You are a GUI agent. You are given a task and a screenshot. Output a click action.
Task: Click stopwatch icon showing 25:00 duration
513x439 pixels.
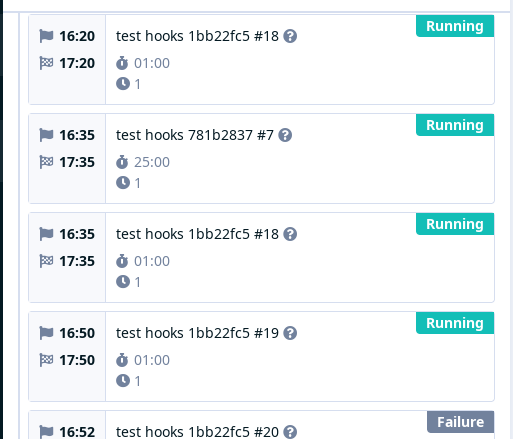[122, 162]
